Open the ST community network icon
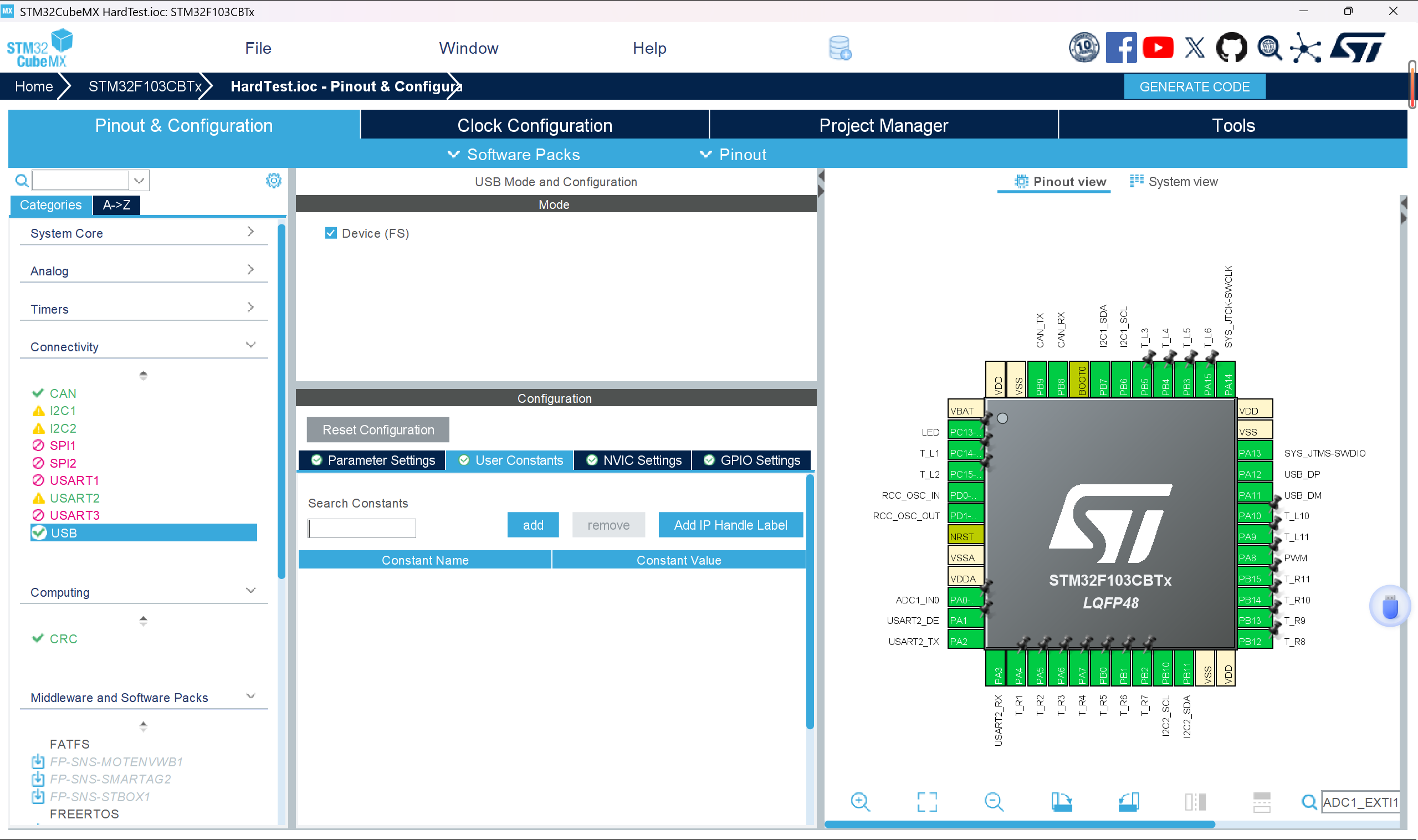Screen dimensions: 1418x840 [x=1306, y=48]
